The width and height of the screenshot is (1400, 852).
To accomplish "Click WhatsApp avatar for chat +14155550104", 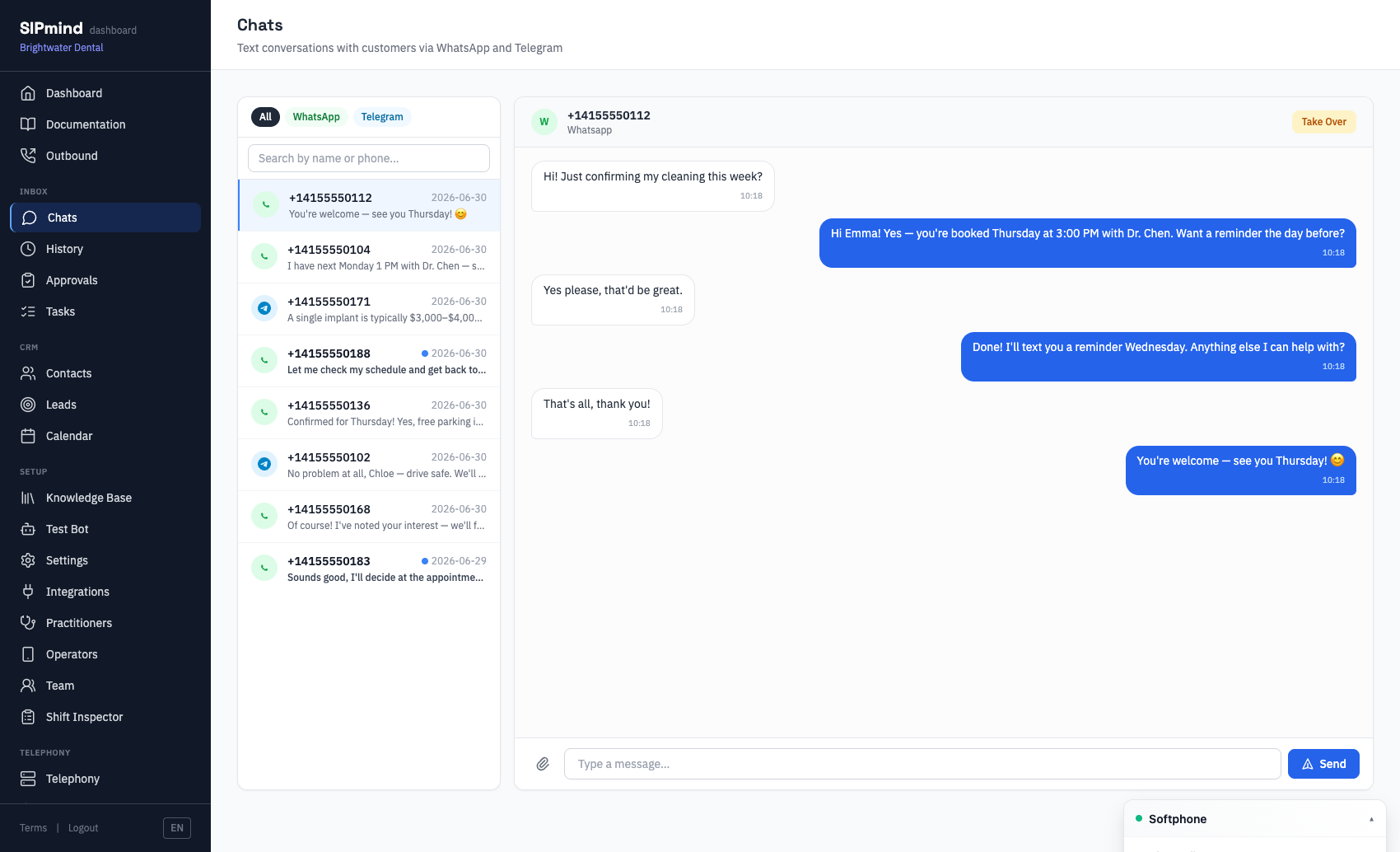I will click(264, 256).
